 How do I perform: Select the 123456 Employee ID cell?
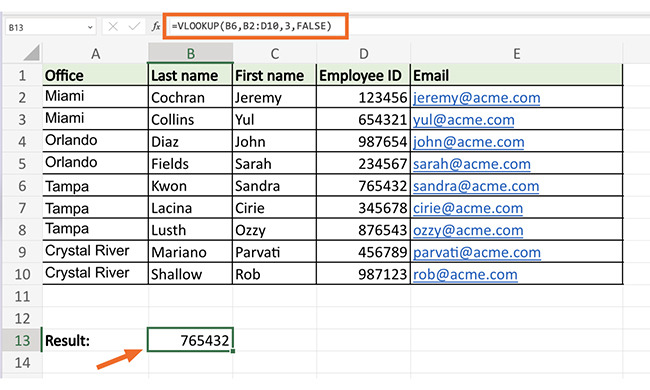click(364, 97)
